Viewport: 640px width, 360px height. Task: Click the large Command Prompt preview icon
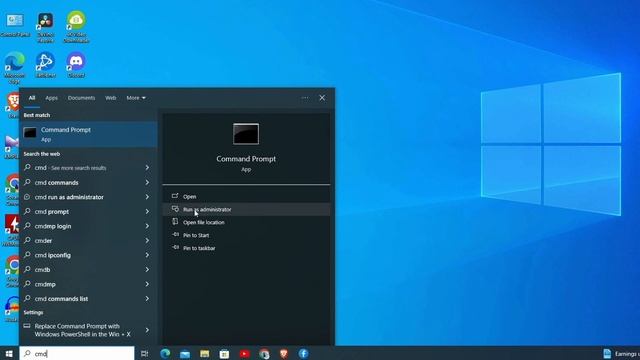pos(246,134)
